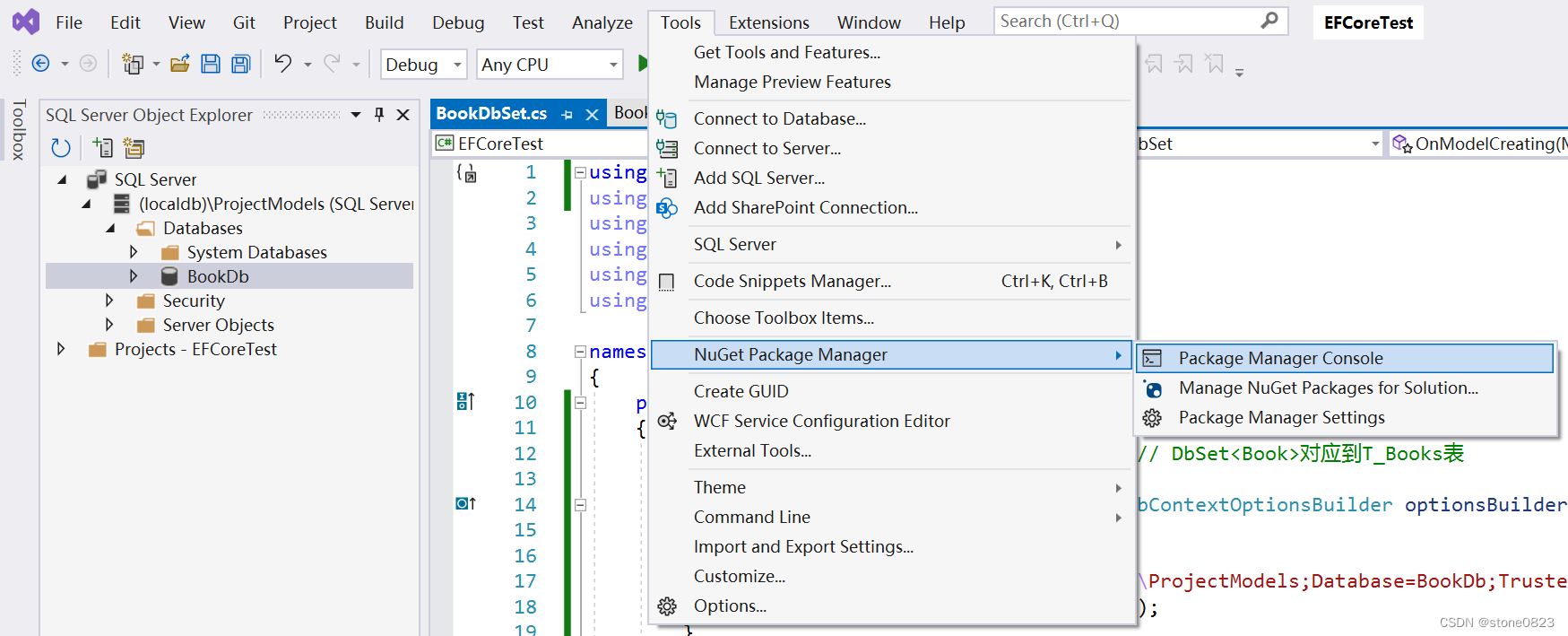
Task: Choose Add SQL Server menu item
Action: pyautogui.click(x=892, y=178)
